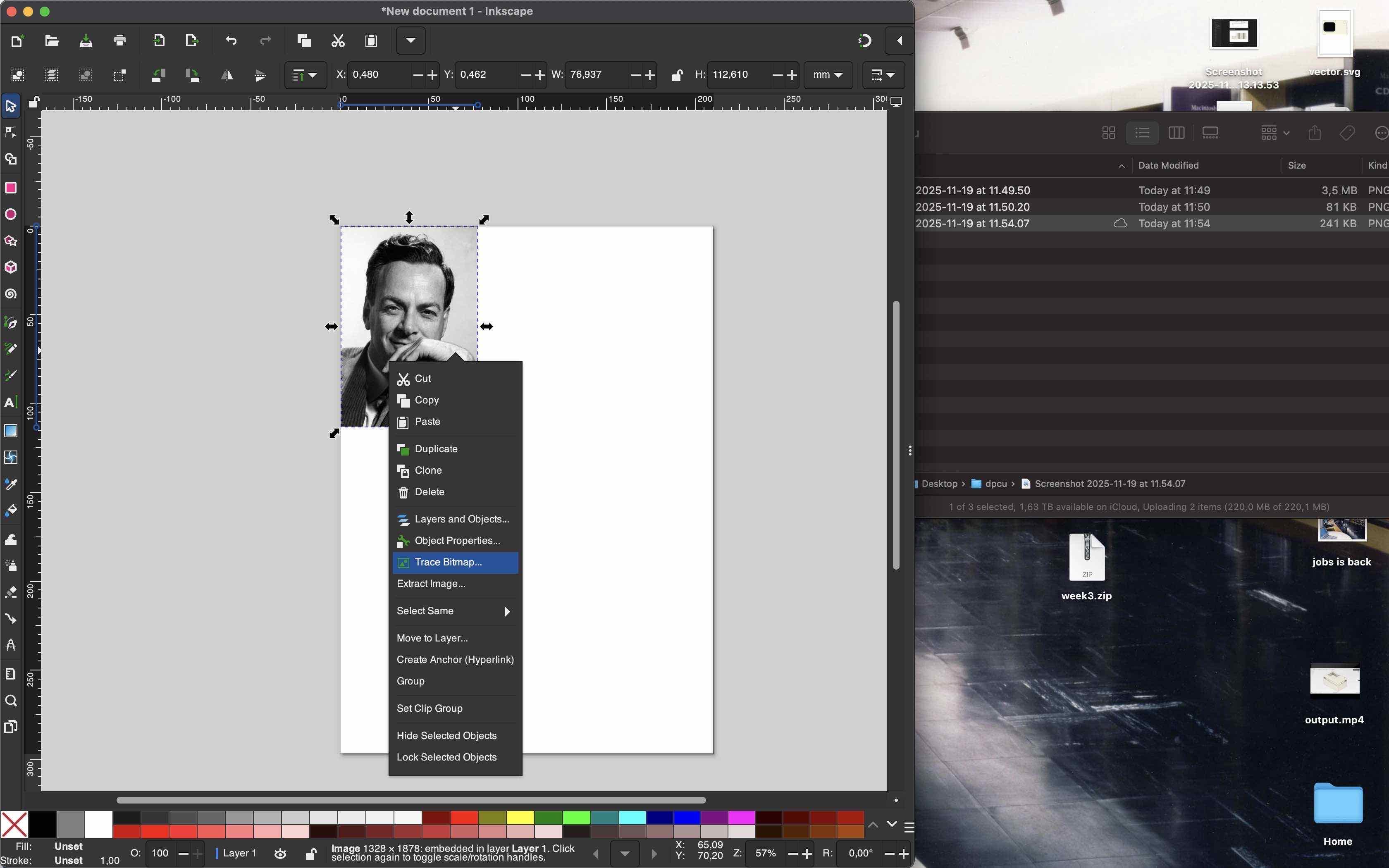The height and width of the screenshot is (868, 1389).
Task: Choose Trace Bitmap from context menu
Action: (x=448, y=563)
